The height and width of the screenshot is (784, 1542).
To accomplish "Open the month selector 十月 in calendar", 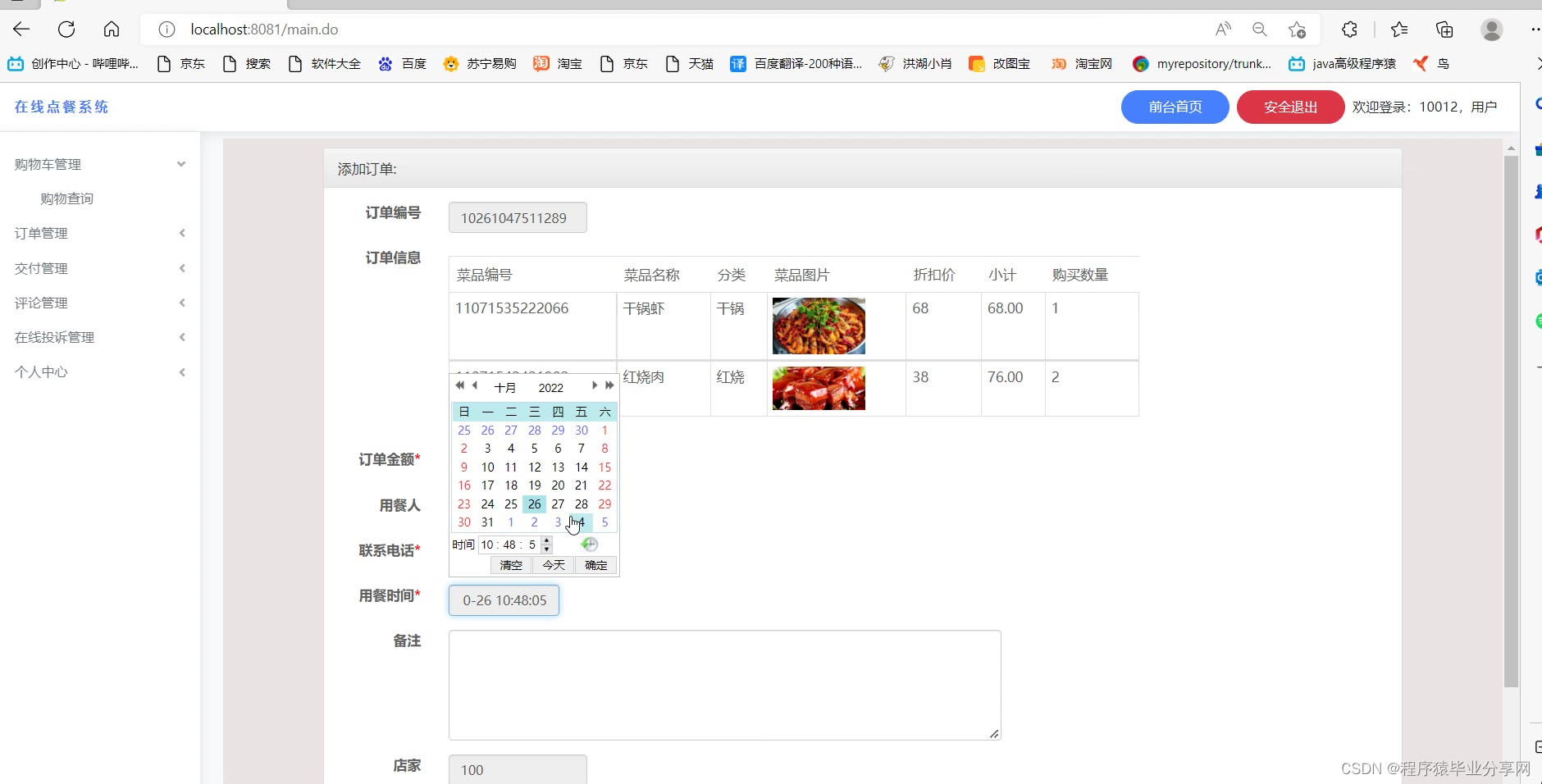I will point(504,388).
